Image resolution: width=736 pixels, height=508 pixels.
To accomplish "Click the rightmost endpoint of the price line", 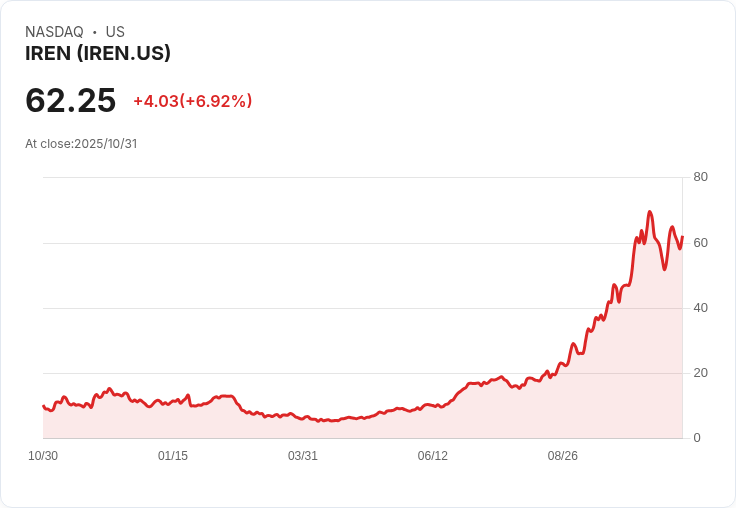I will click(x=682, y=237).
